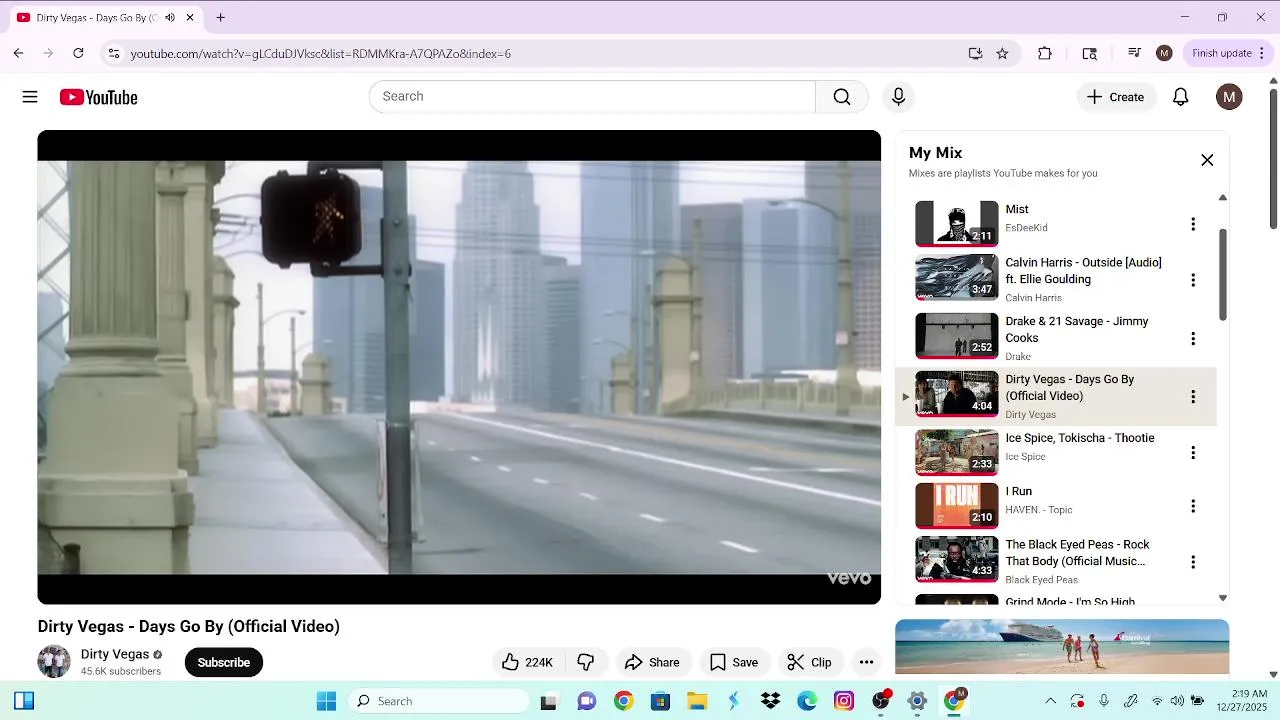This screenshot has width=1280, height=720.
Task: Select Black Eyed Peas Rock That Body title
Action: (1077, 553)
